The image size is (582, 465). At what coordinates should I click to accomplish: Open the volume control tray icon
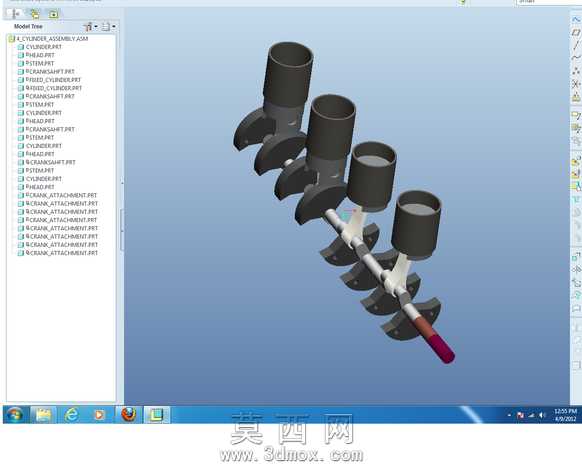(x=542, y=415)
